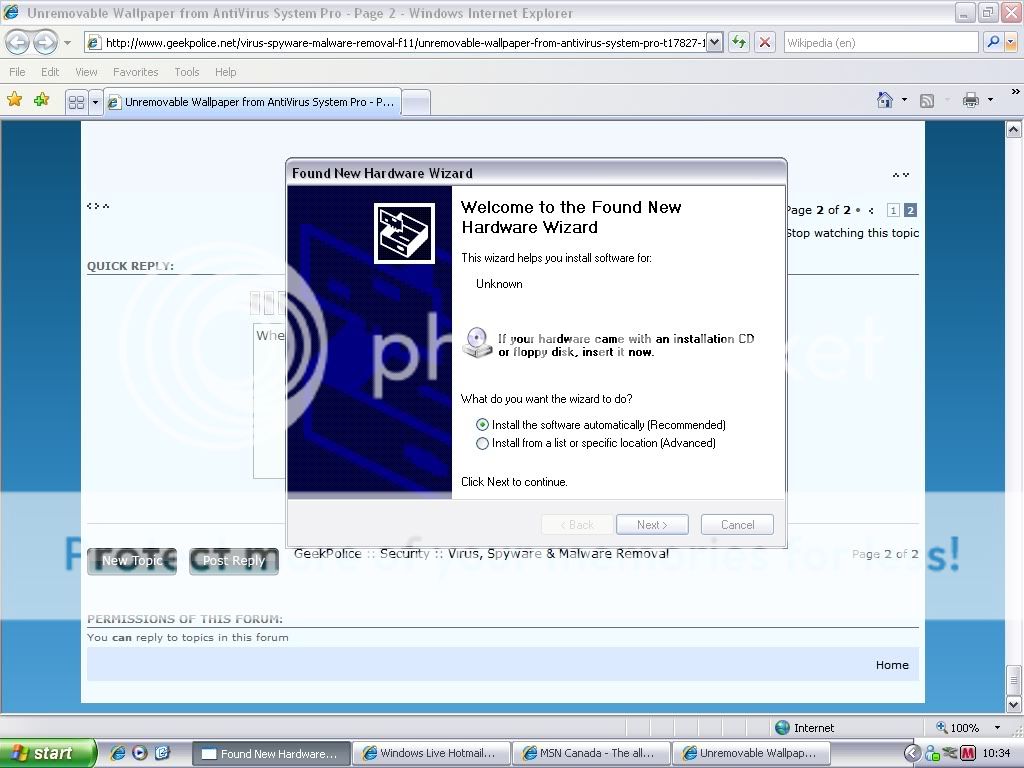Switch to Found New Hardware taskbar item
This screenshot has height=768, width=1024.
272,754
